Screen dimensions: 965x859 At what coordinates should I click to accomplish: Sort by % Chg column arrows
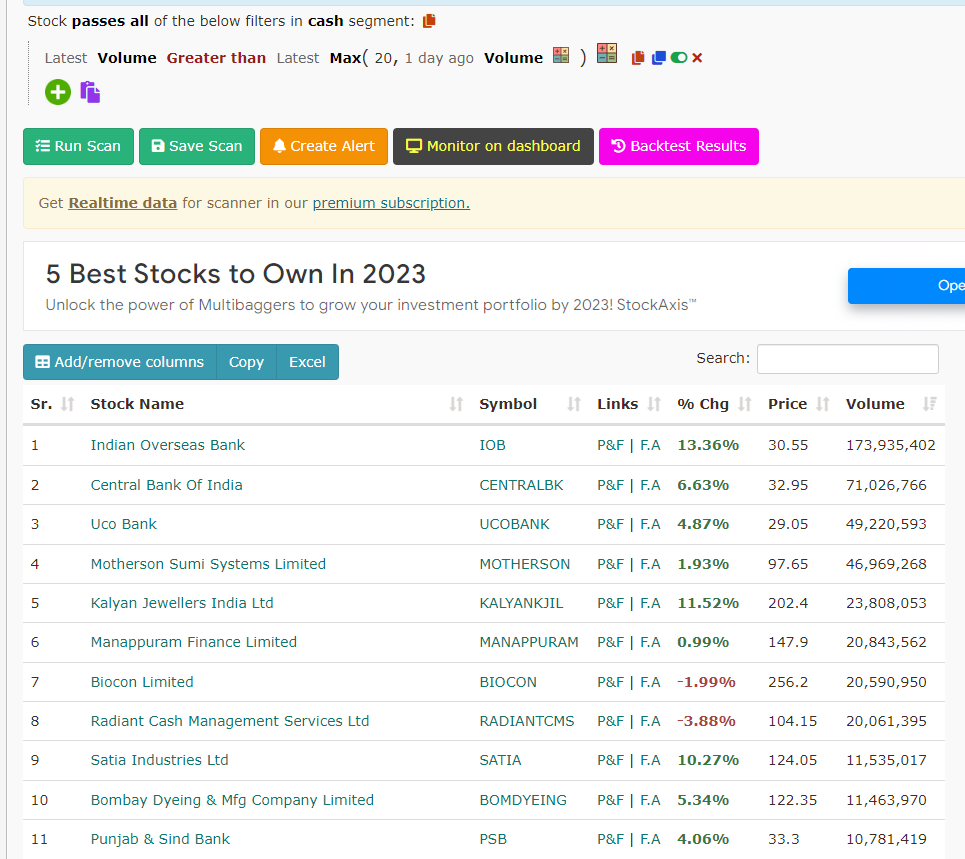coord(745,404)
